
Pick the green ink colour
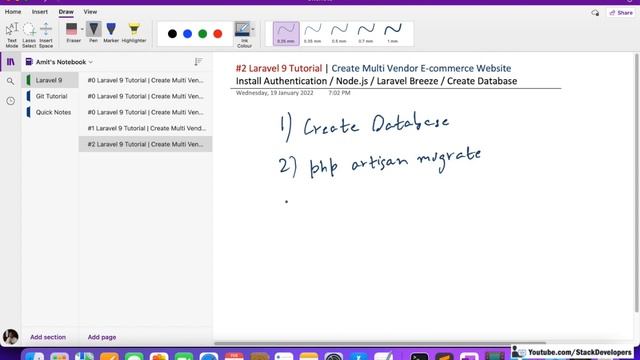click(202, 34)
